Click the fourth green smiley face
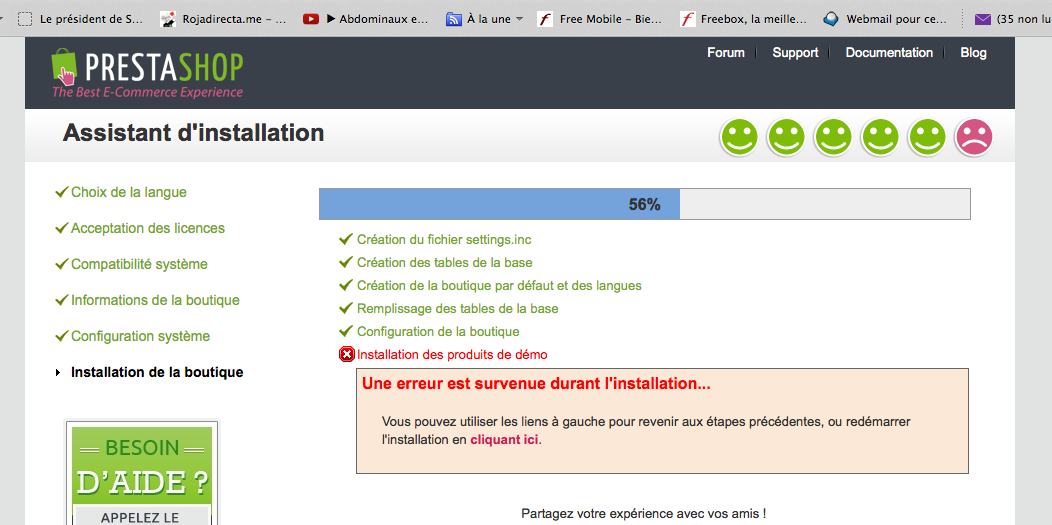The image size is (1052, 525). tap(880, 137)
